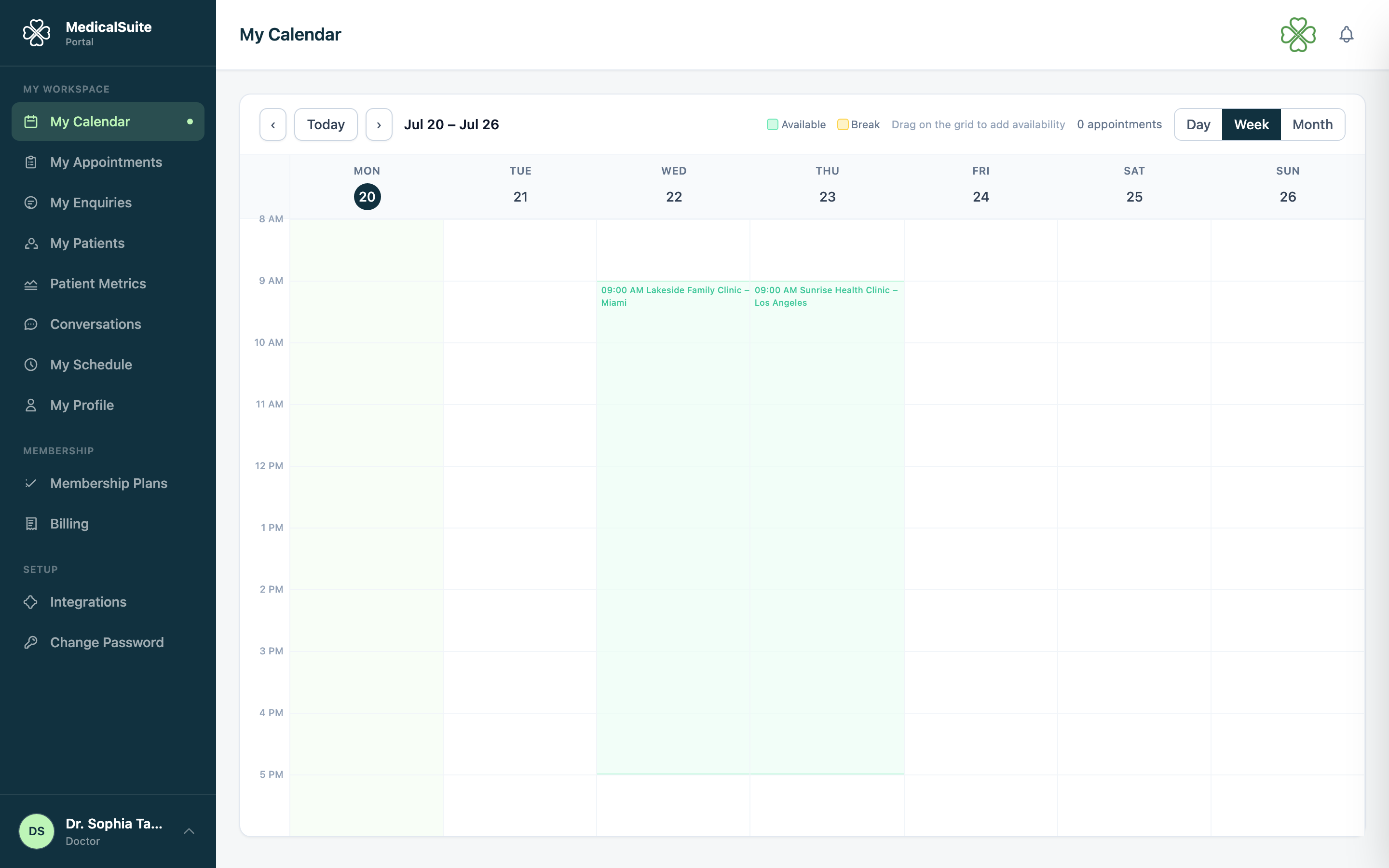Open My Enquiries chat icon
Viewport: 1389px width, 868px height.
[31, 203]
